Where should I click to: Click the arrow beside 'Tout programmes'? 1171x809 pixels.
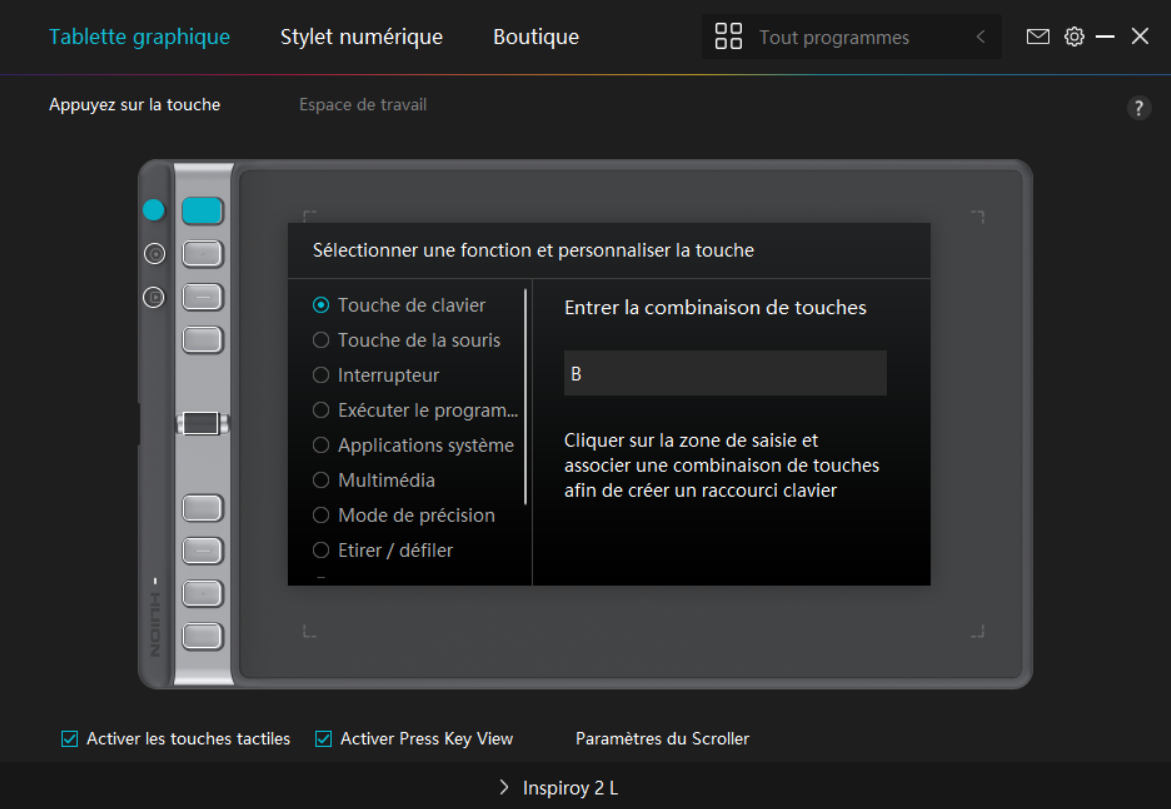pyautogui.click(x=980, y=37)
